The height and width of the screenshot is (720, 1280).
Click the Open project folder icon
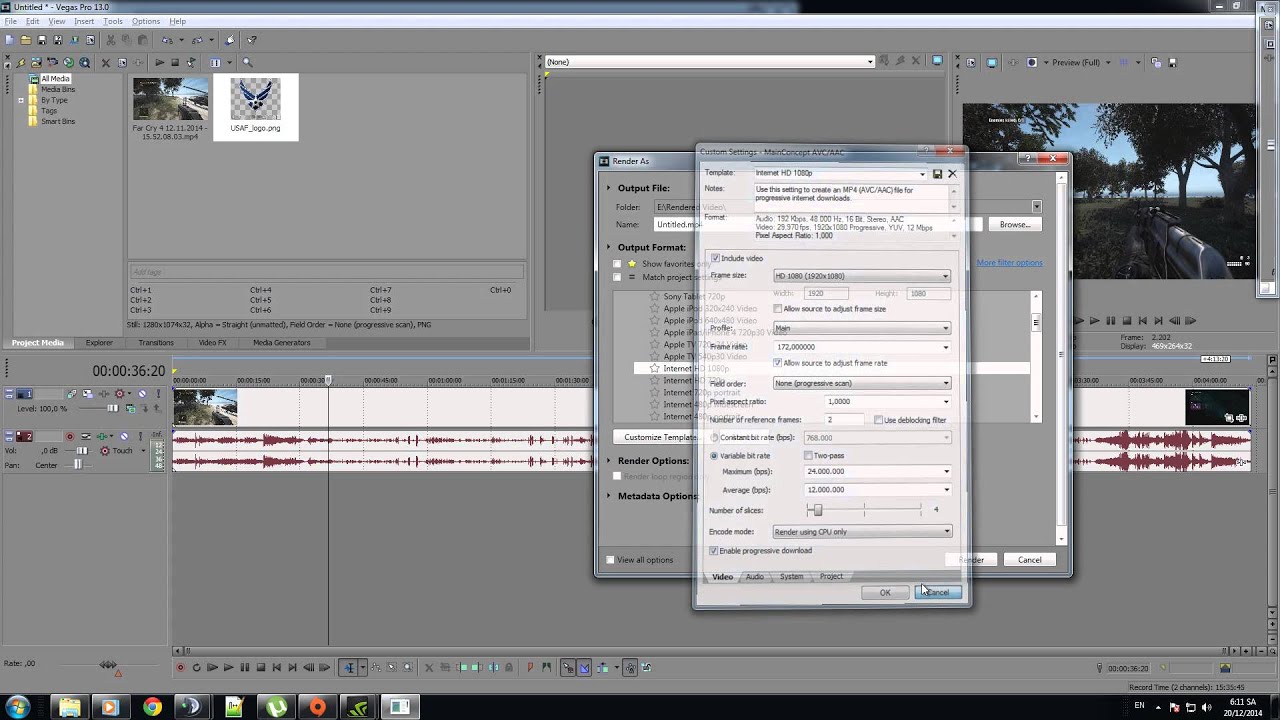point(26,40)
